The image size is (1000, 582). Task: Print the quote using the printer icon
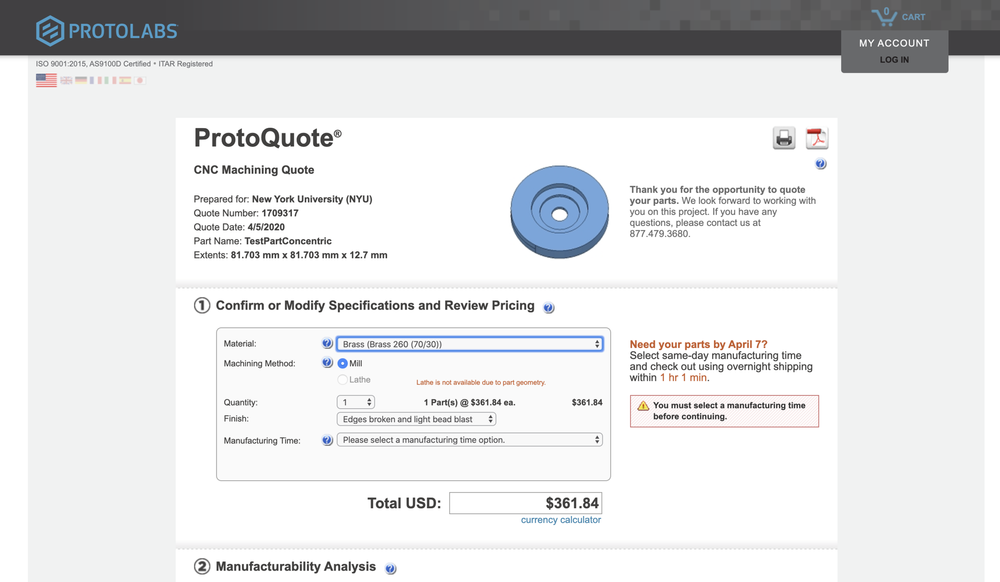784,138
